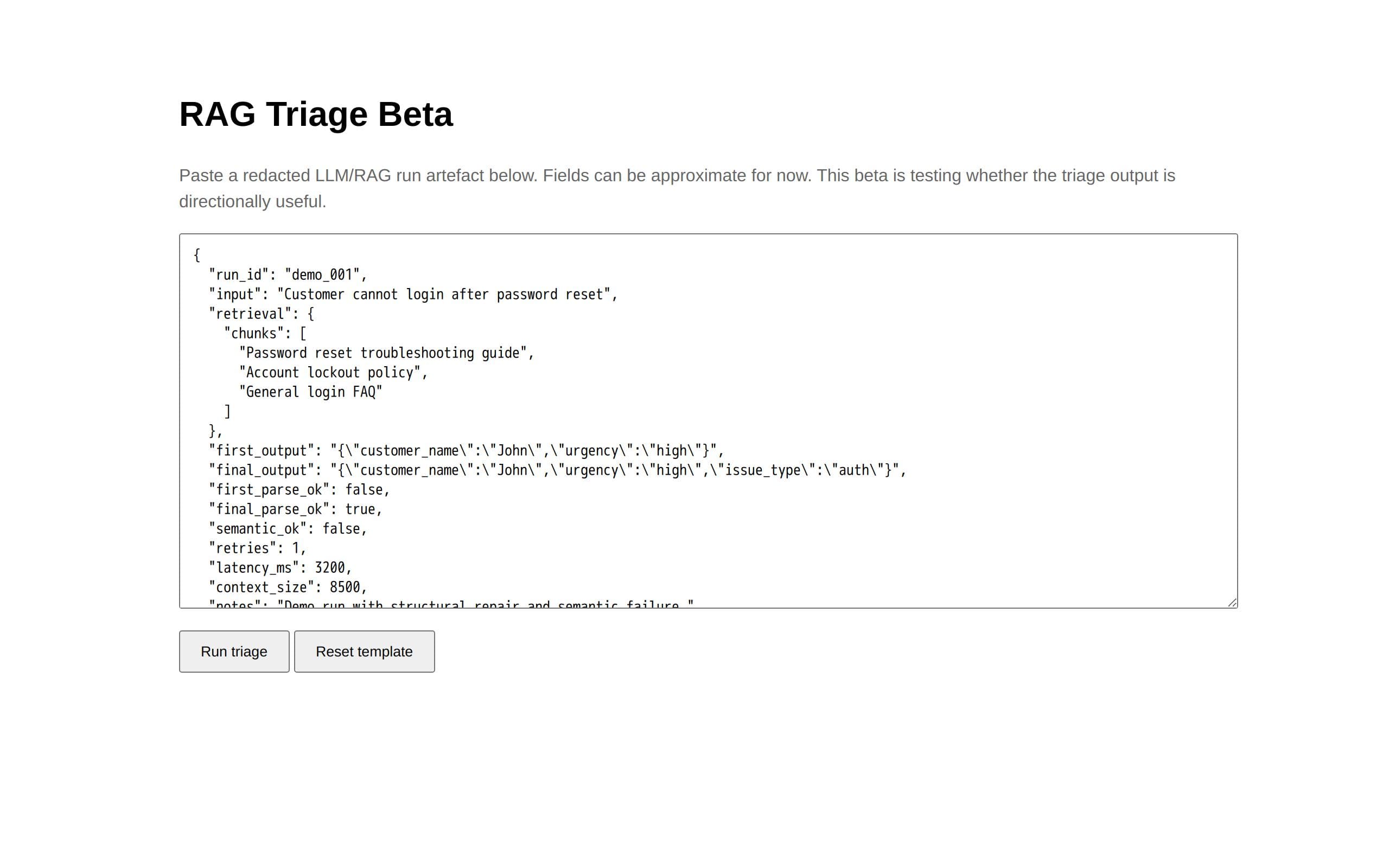
Task: Click the "chunks": [ line
Action: pos(265,333)
